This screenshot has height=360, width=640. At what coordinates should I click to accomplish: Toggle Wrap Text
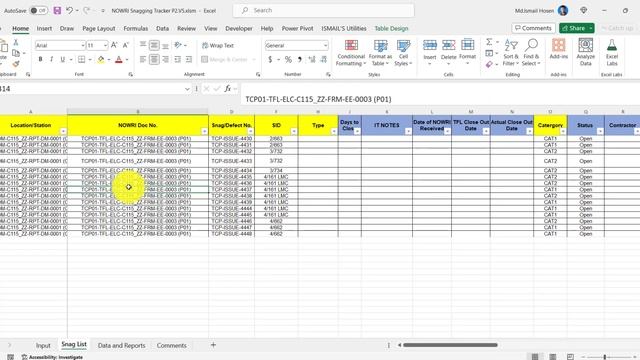click(218, 46)
